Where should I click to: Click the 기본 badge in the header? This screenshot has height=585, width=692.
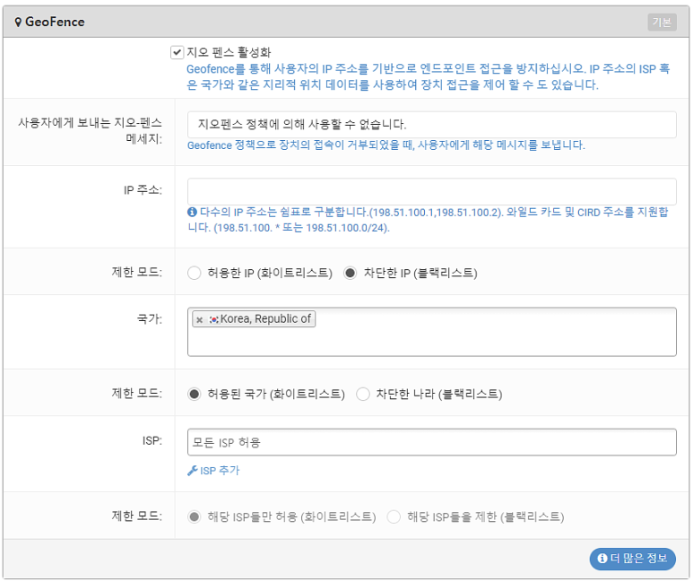click(662, 22)
